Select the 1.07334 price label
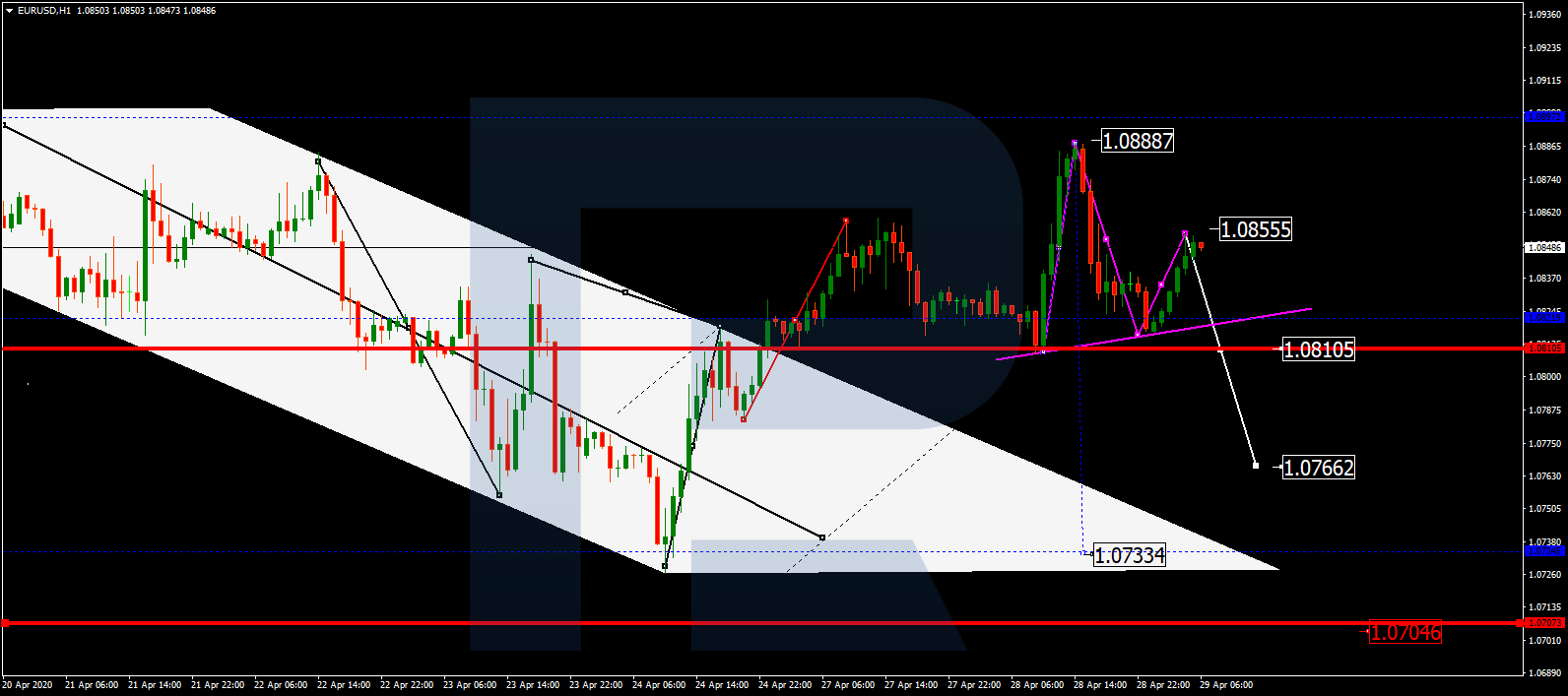 point(1130,555)
